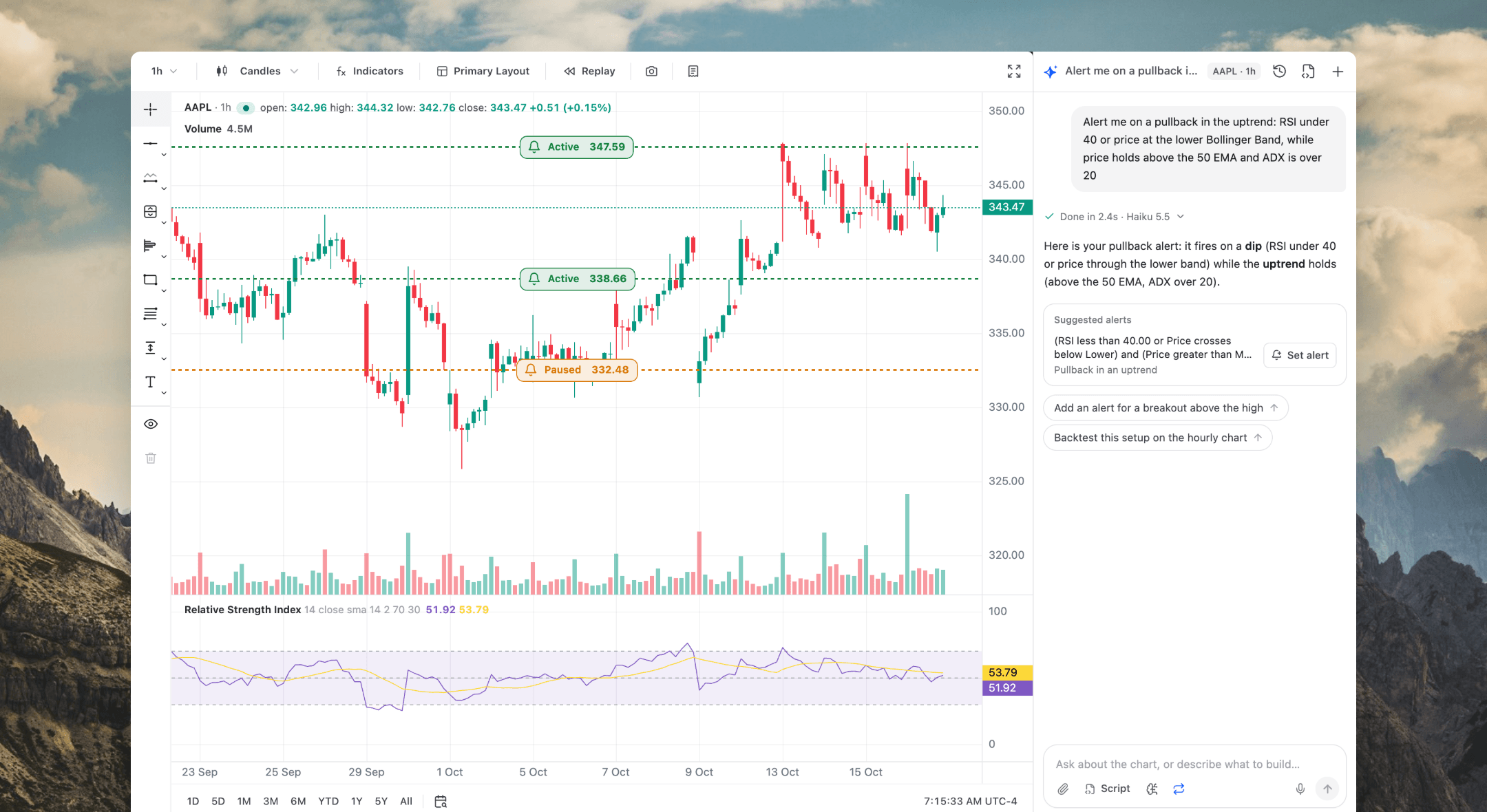1487x812 pixels.
Task: Start a new chat with plus icon
Action: coord(1338,71)
